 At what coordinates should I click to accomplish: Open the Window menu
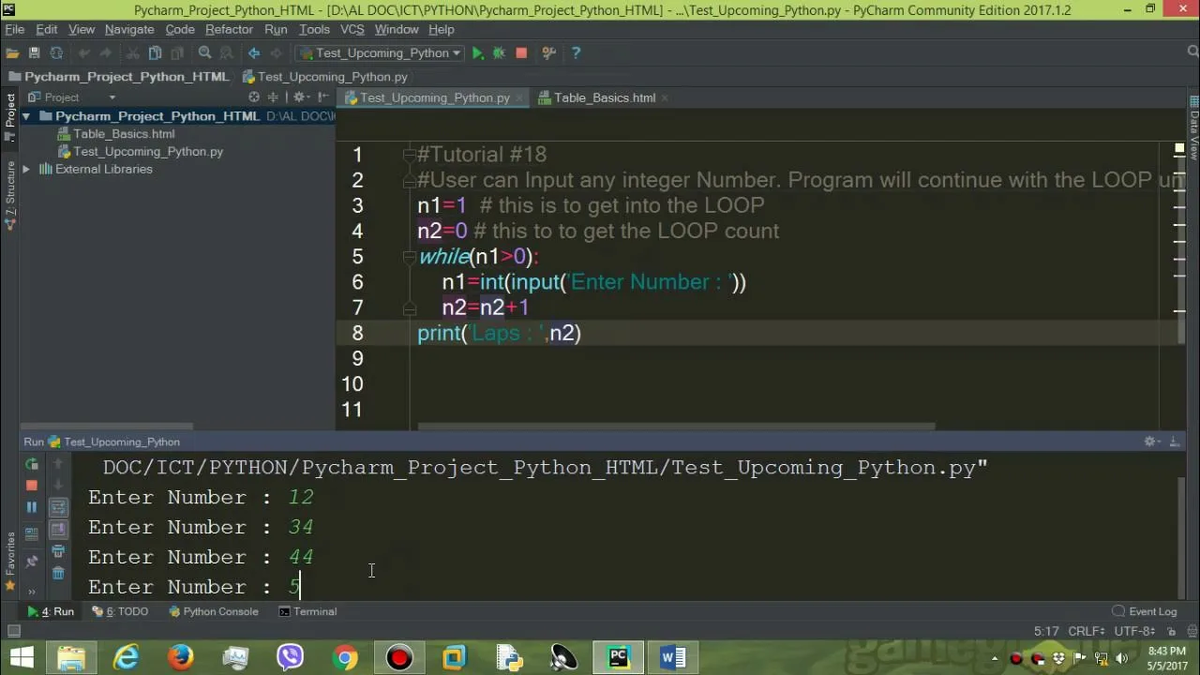(x=396, y=30)
